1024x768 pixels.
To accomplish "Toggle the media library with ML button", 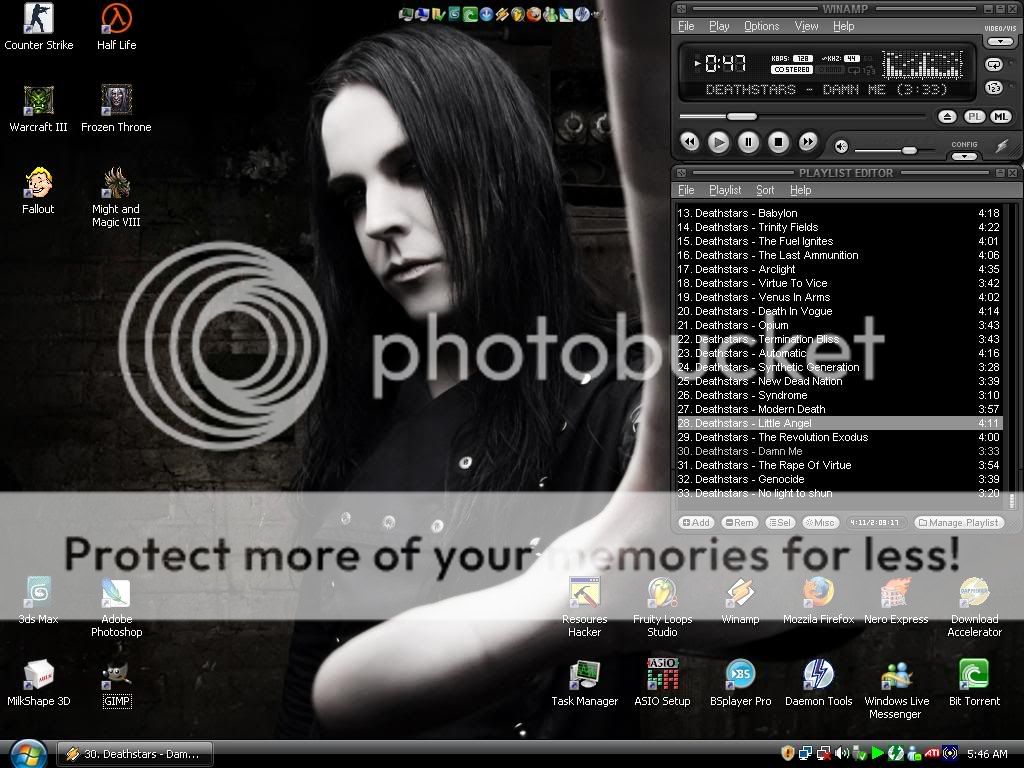I will tap(1000, 117).
